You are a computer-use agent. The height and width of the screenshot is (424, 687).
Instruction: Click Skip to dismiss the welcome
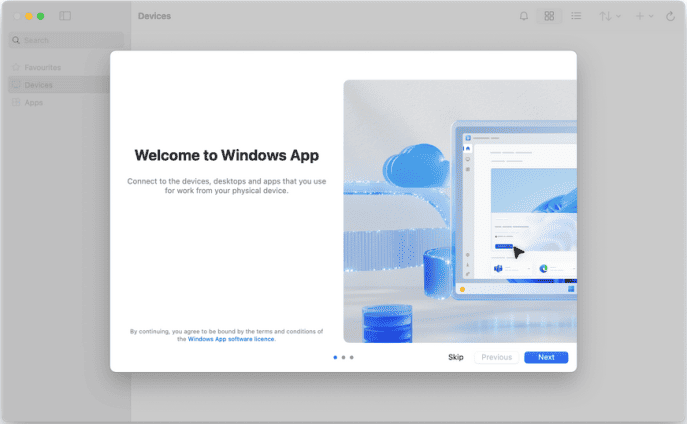click(456, 357)
